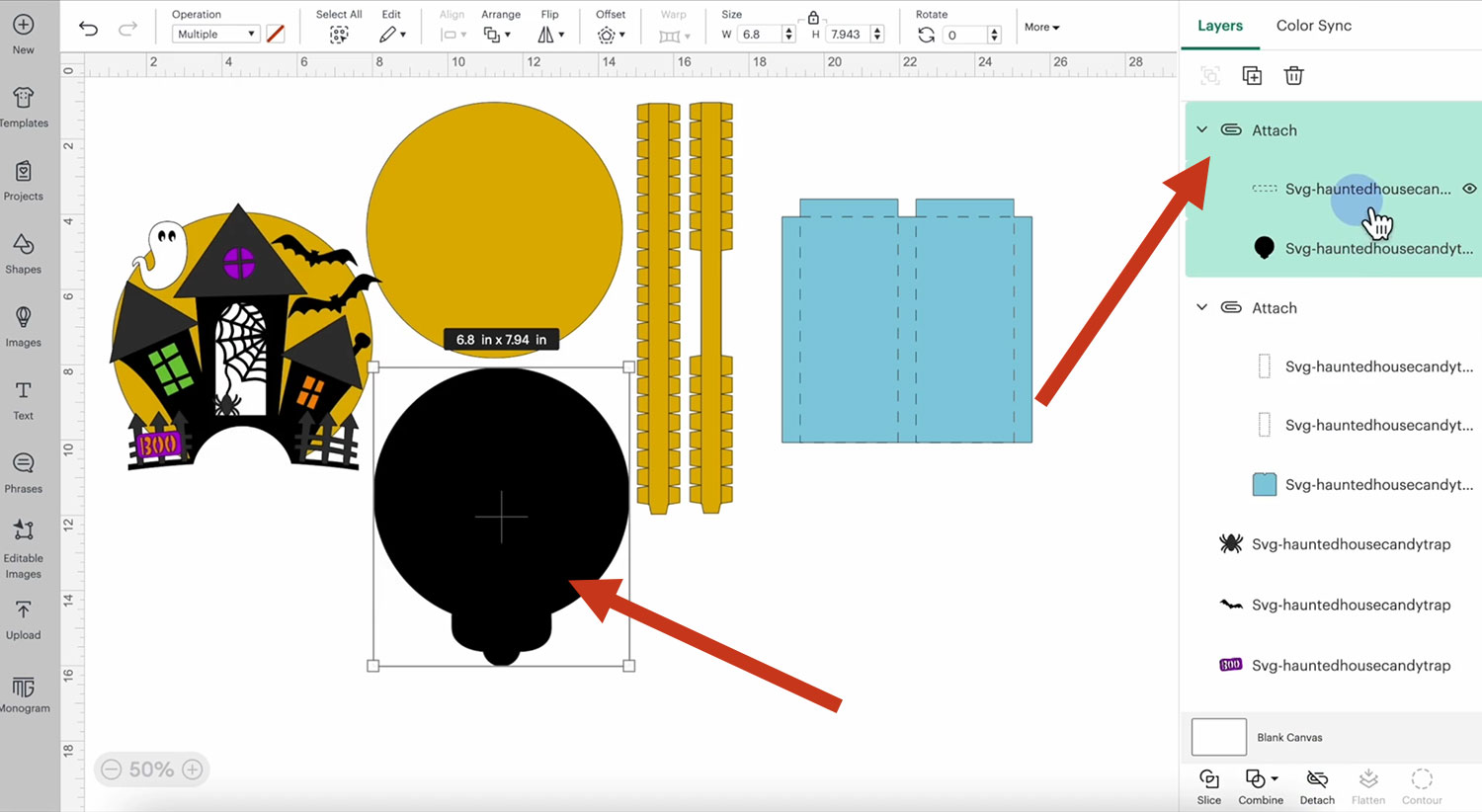
Task: Collapse the first Attach group
Action: click(1202, 129)
